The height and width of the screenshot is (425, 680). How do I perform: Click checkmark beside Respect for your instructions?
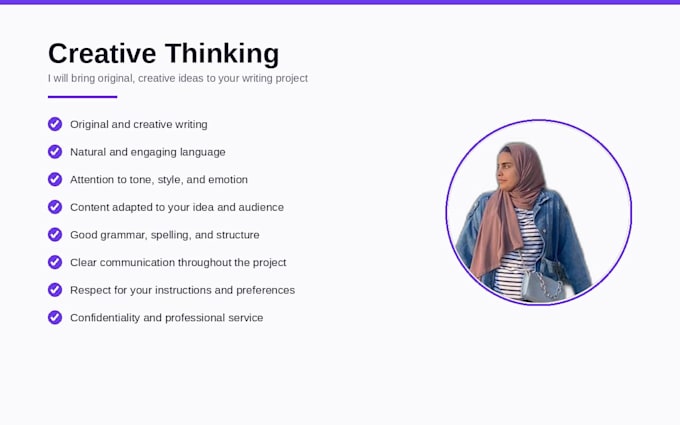pos(55,290)
